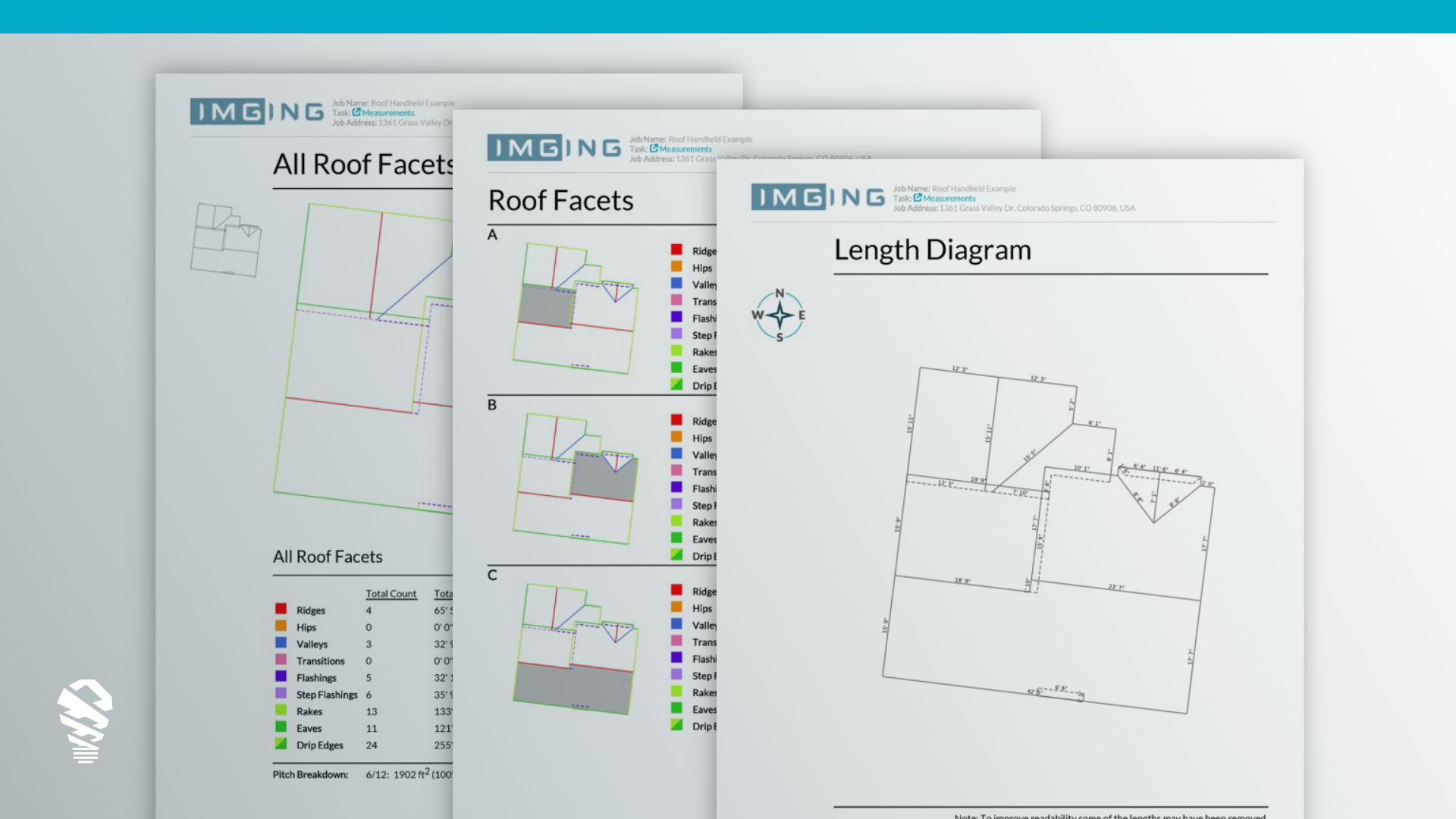
Task: Select the facet C roof diagram
Action: tap(576, 649)
